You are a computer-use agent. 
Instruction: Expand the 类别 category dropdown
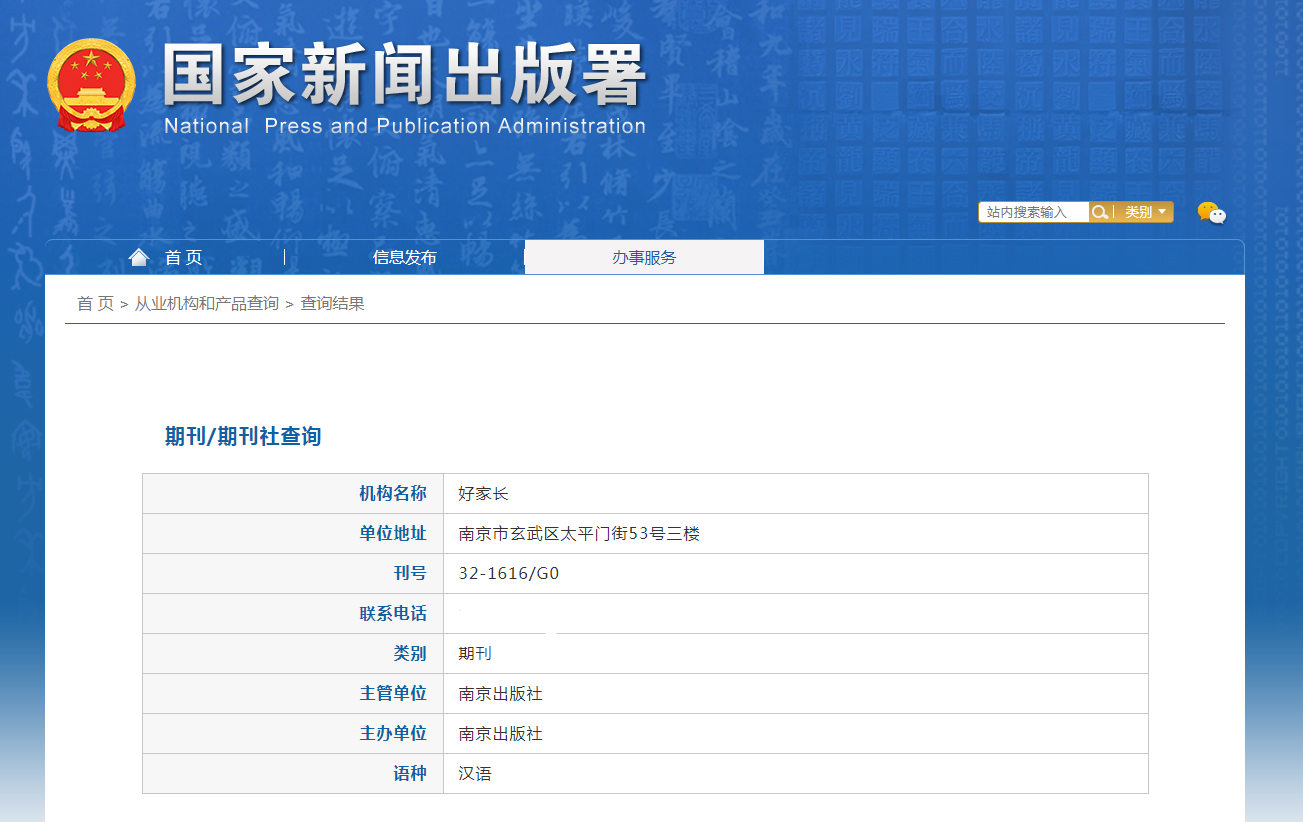[x=1144, y=212]
